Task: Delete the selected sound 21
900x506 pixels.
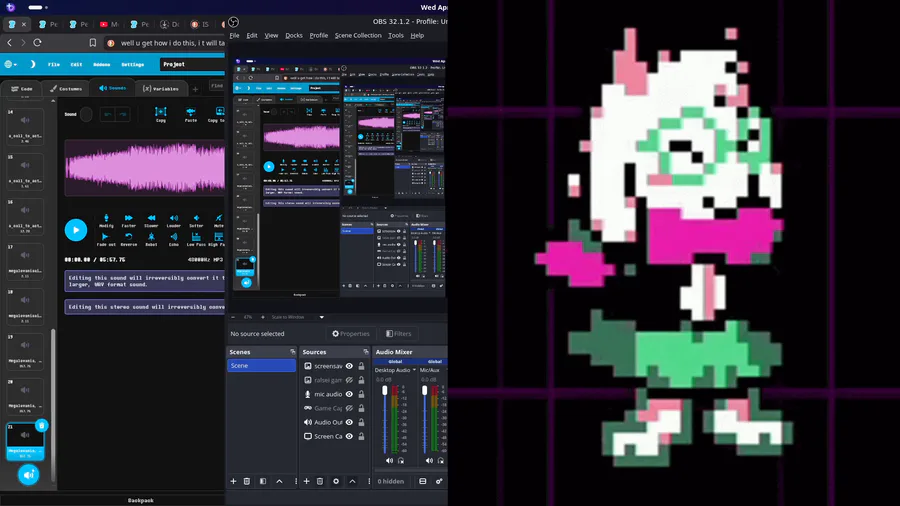Action: click(41, 426)
